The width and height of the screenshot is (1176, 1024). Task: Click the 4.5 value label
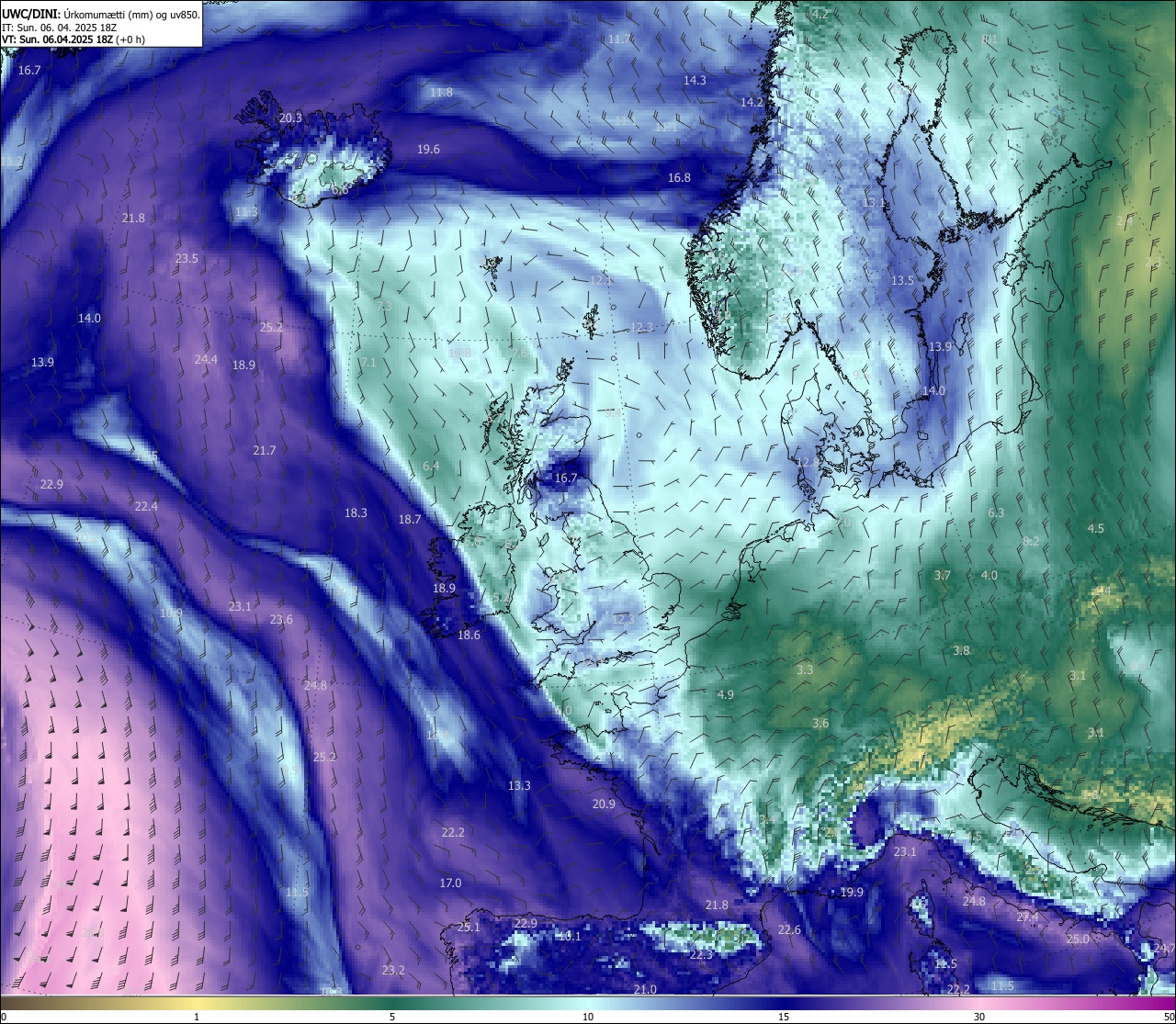(x=1095, y=528)
